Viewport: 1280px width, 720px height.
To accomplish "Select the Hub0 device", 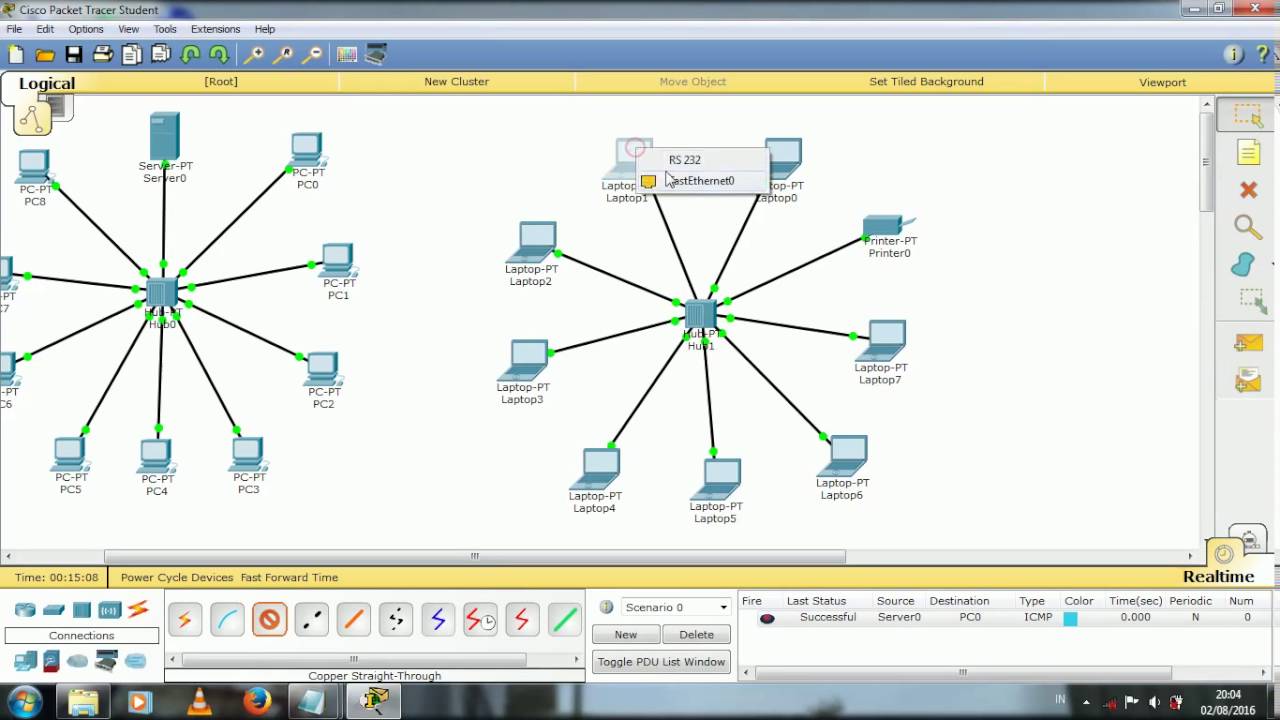I will tap(161, 292).
